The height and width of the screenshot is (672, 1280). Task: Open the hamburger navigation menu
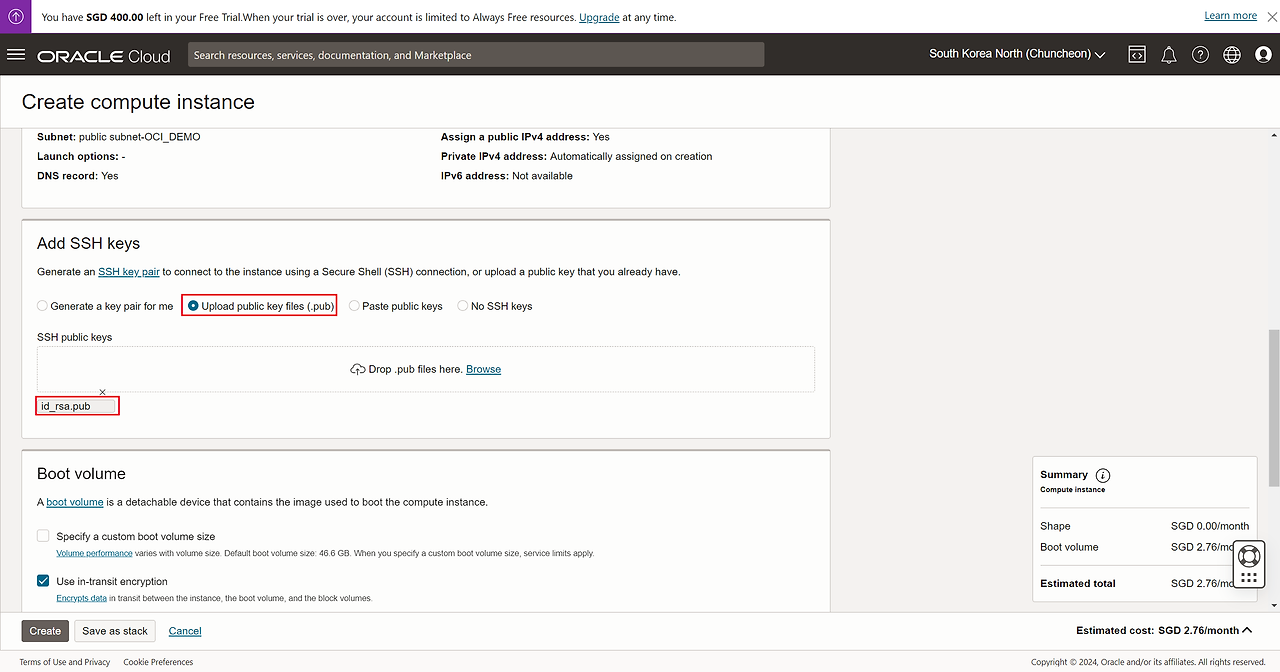15,54
